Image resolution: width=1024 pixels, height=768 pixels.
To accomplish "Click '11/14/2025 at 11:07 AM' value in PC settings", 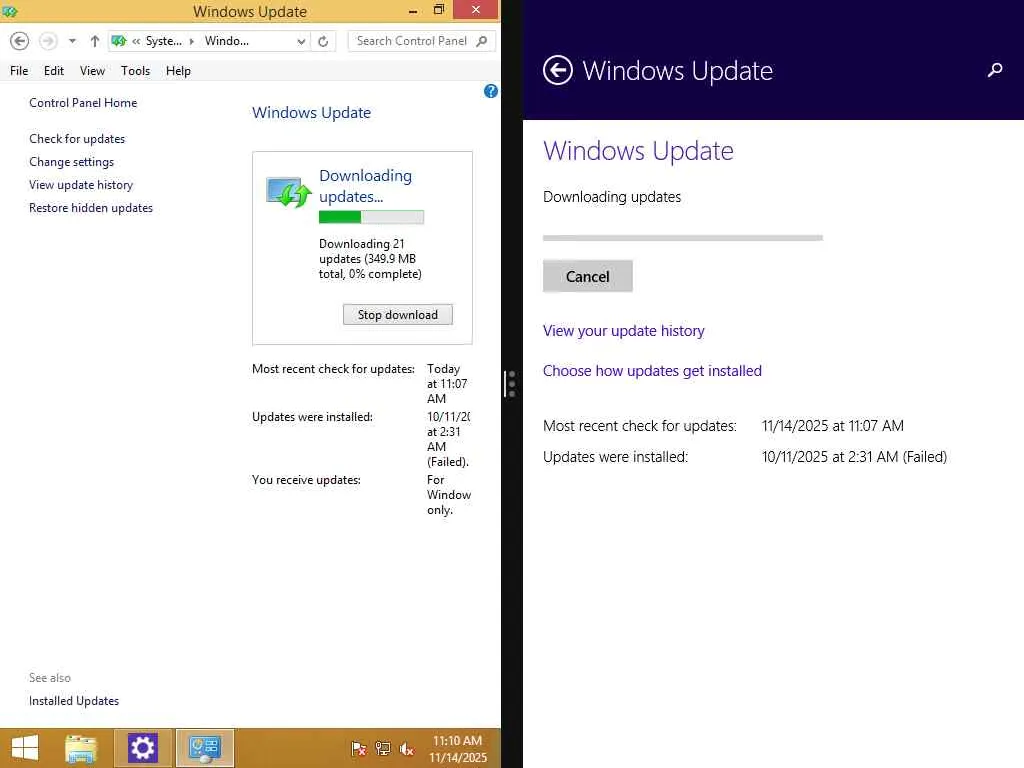I will pos(833,426).
